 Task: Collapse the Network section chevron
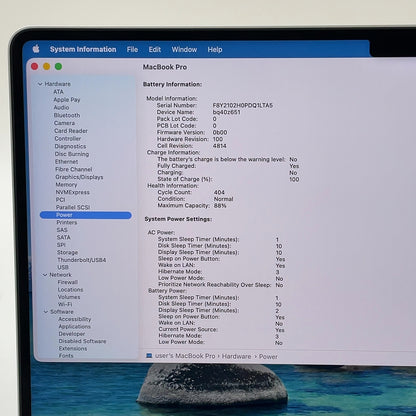[x=45, y=275]
